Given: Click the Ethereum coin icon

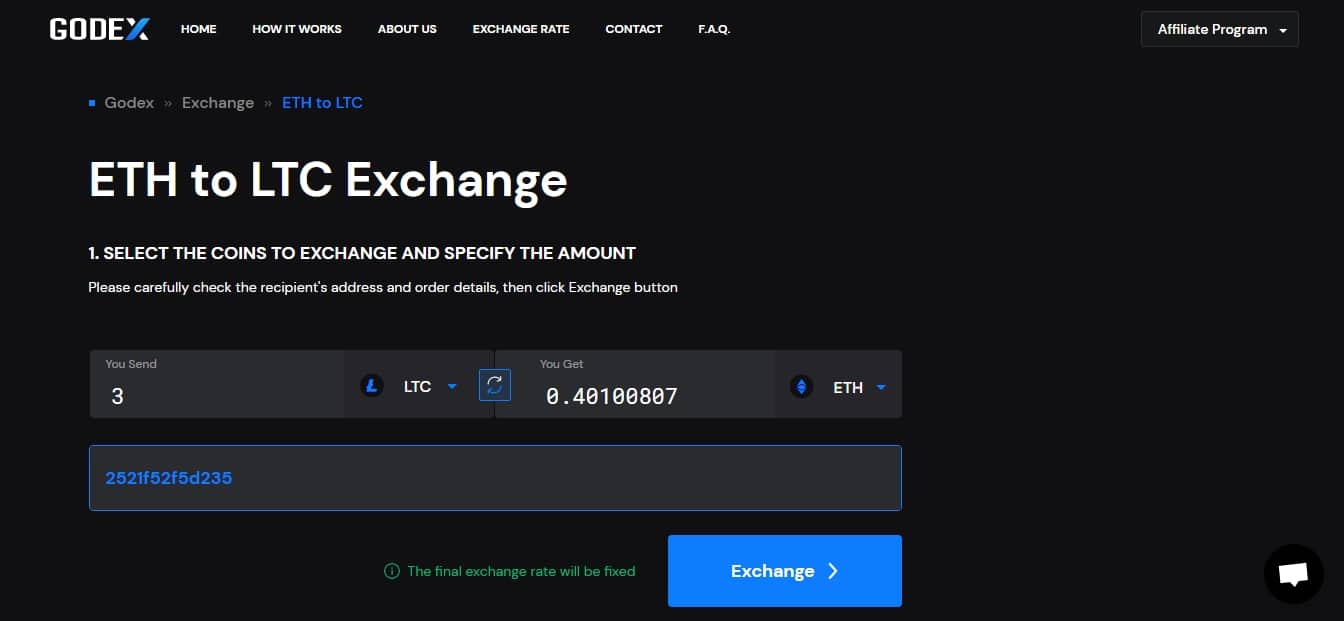Looking at the screenshot, I should [x=801, y=387].
